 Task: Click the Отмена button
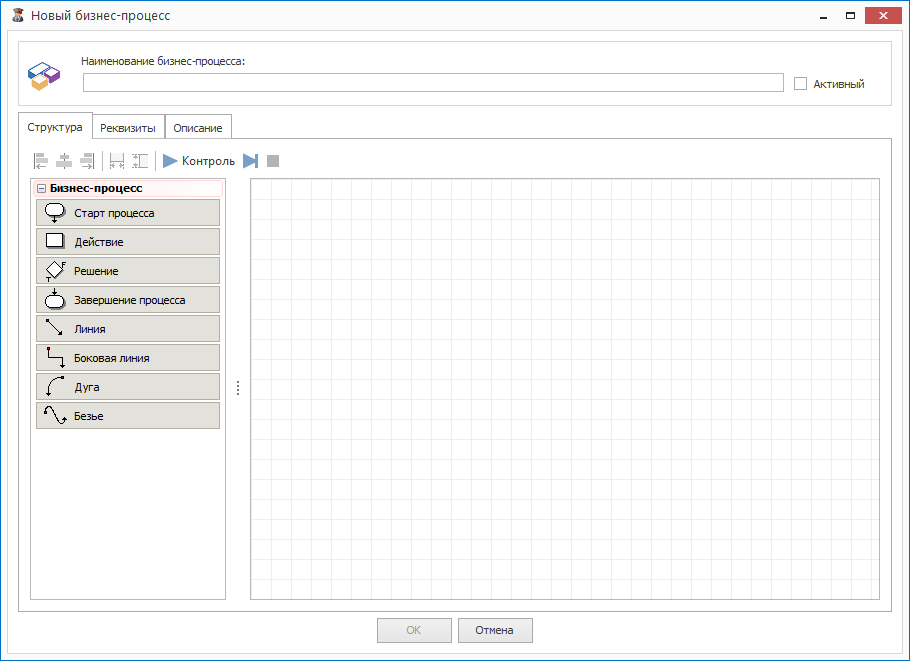495,630
